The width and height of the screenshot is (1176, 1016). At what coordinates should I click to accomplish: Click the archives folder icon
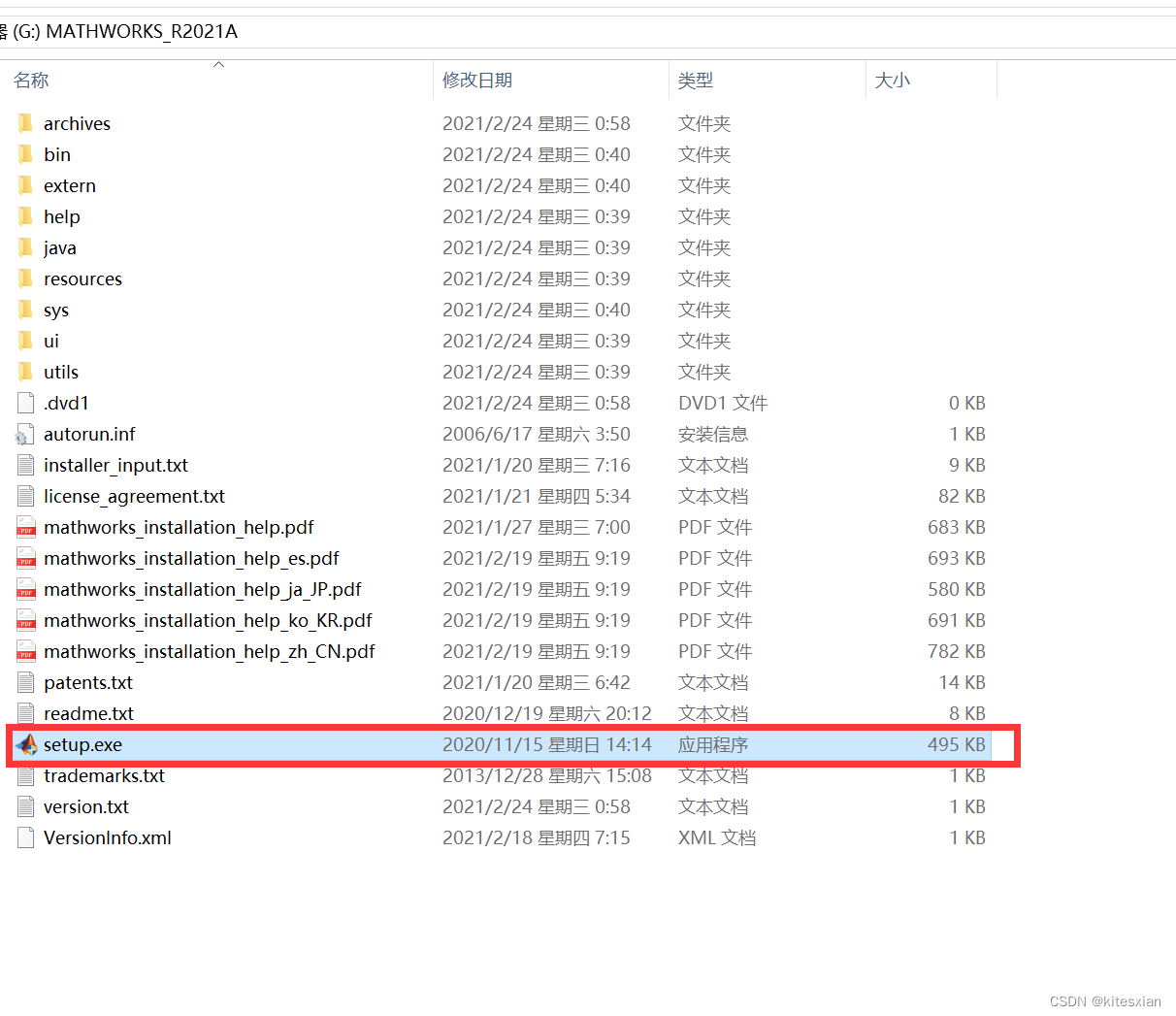26,123
